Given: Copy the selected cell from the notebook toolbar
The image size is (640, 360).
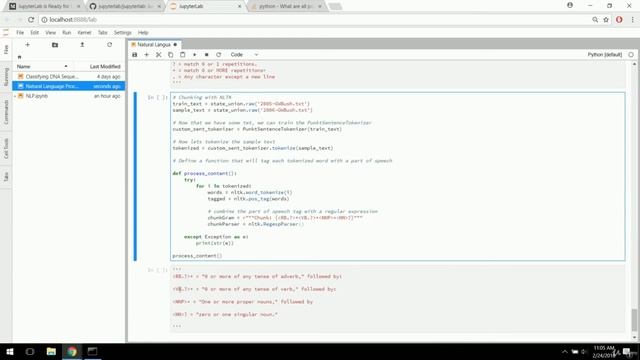Looking at the screenshot, I should [x=171, y=55].
